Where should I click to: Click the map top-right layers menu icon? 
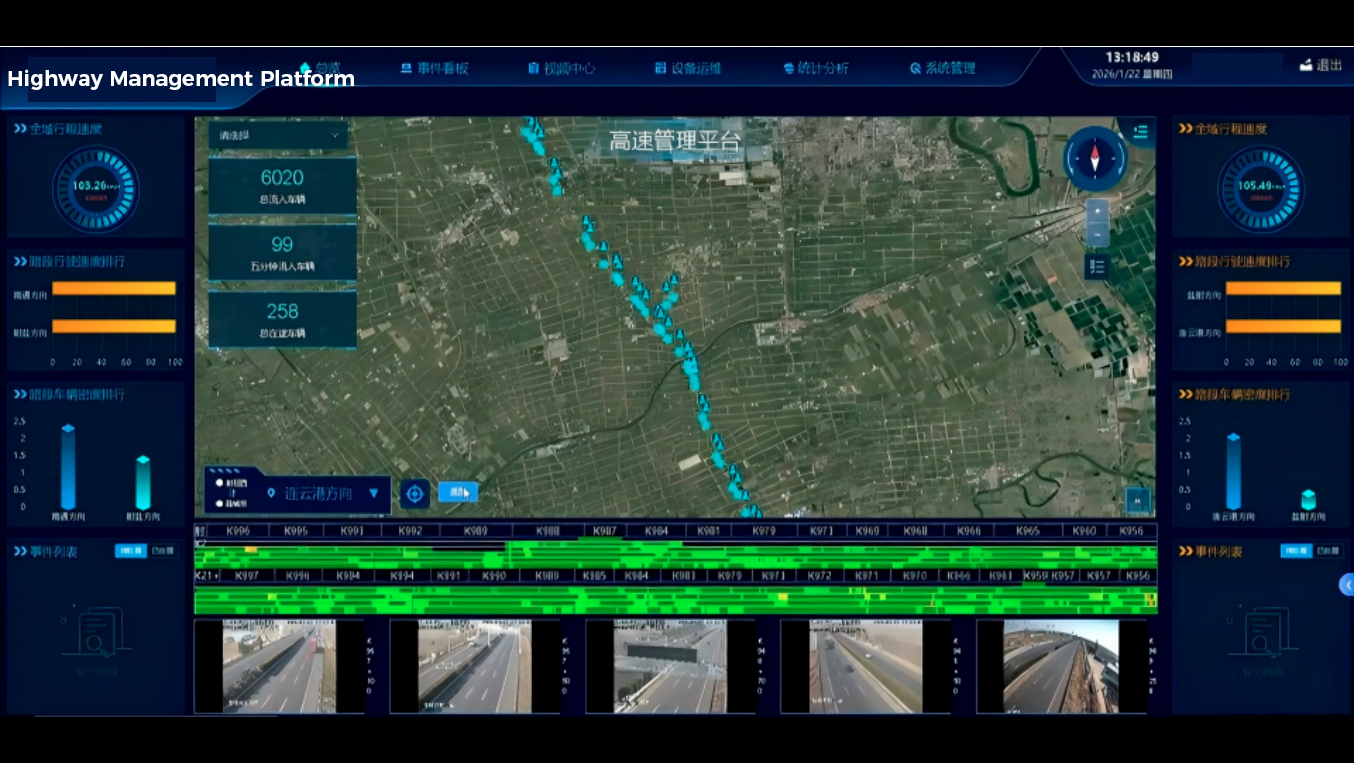(x=1140, y=132)
